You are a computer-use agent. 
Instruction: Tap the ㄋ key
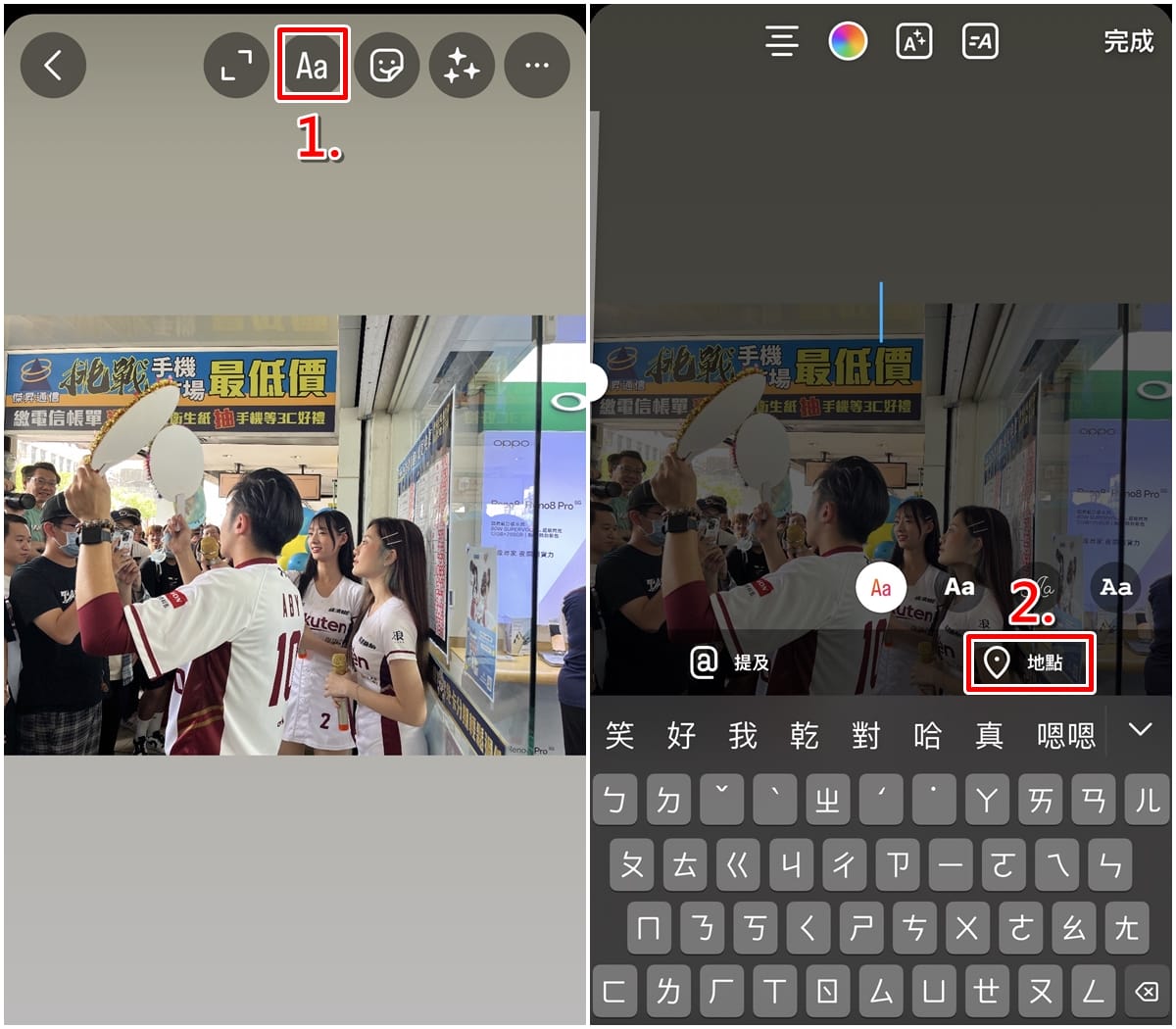(702, 928)
